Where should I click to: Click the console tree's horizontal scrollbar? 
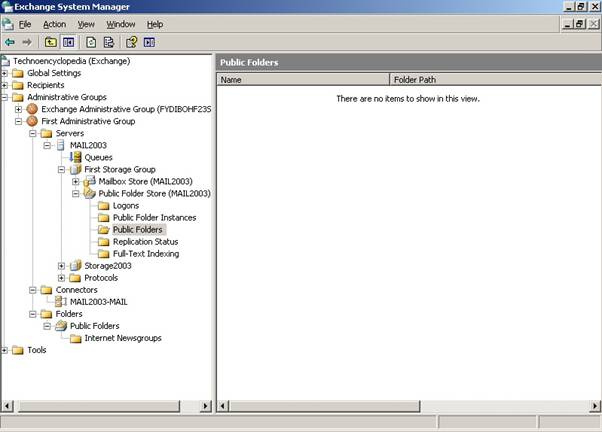100,406
